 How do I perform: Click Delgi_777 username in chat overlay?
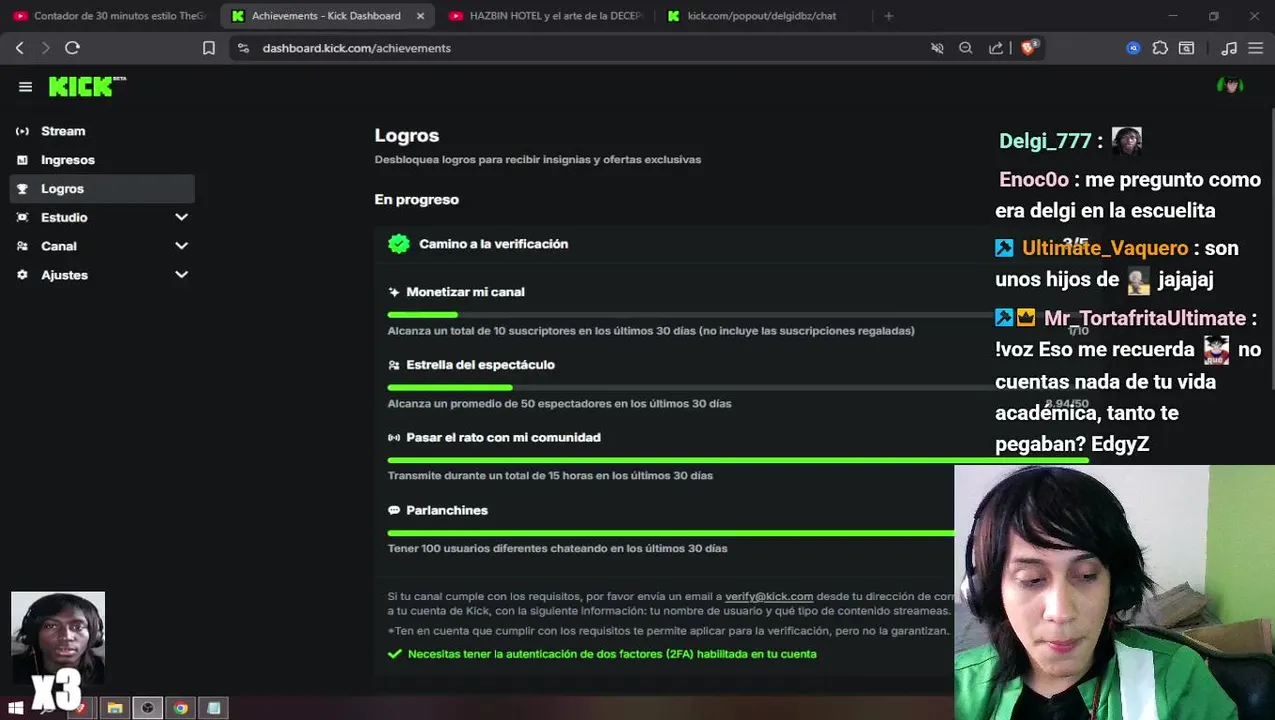(x=1045, y=141)
